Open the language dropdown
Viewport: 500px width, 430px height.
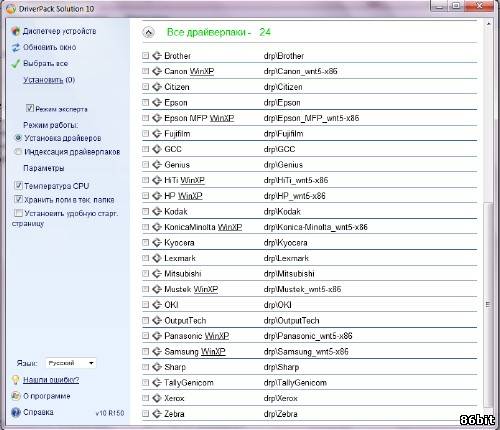[71, 363]
